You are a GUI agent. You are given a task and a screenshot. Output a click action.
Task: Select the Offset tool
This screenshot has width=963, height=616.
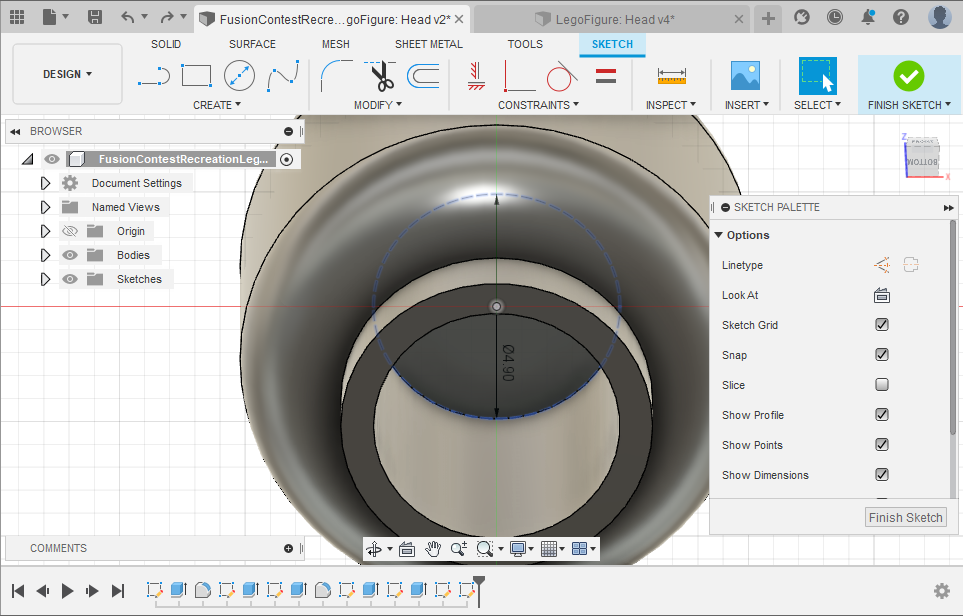coord(423,76)
